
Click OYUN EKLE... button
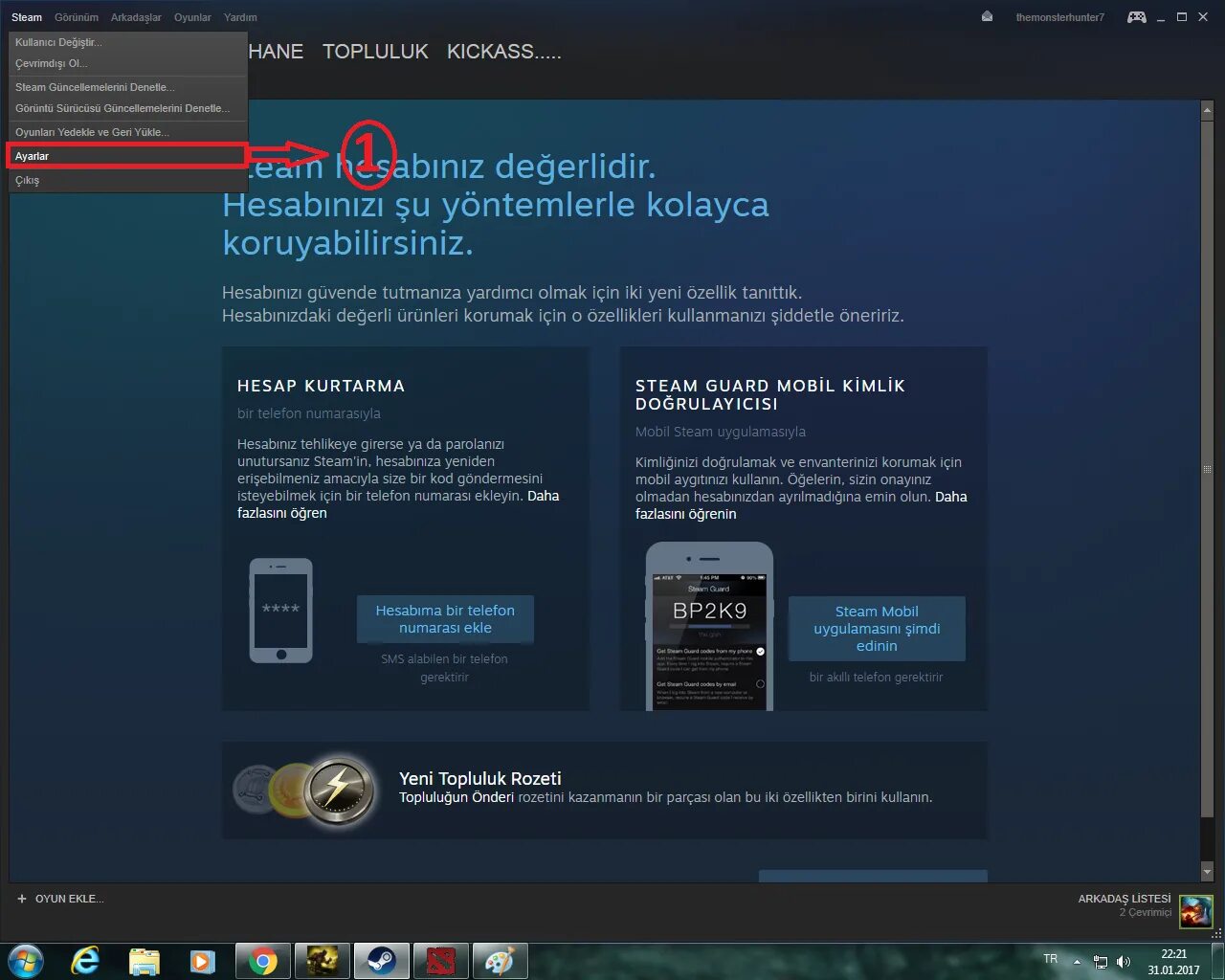[x=60, y=899]
